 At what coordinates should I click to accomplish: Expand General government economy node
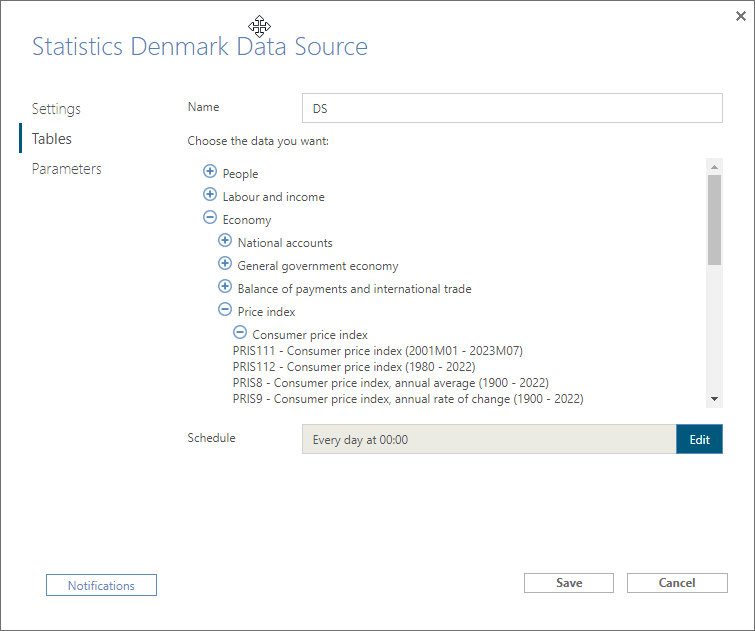225,263
